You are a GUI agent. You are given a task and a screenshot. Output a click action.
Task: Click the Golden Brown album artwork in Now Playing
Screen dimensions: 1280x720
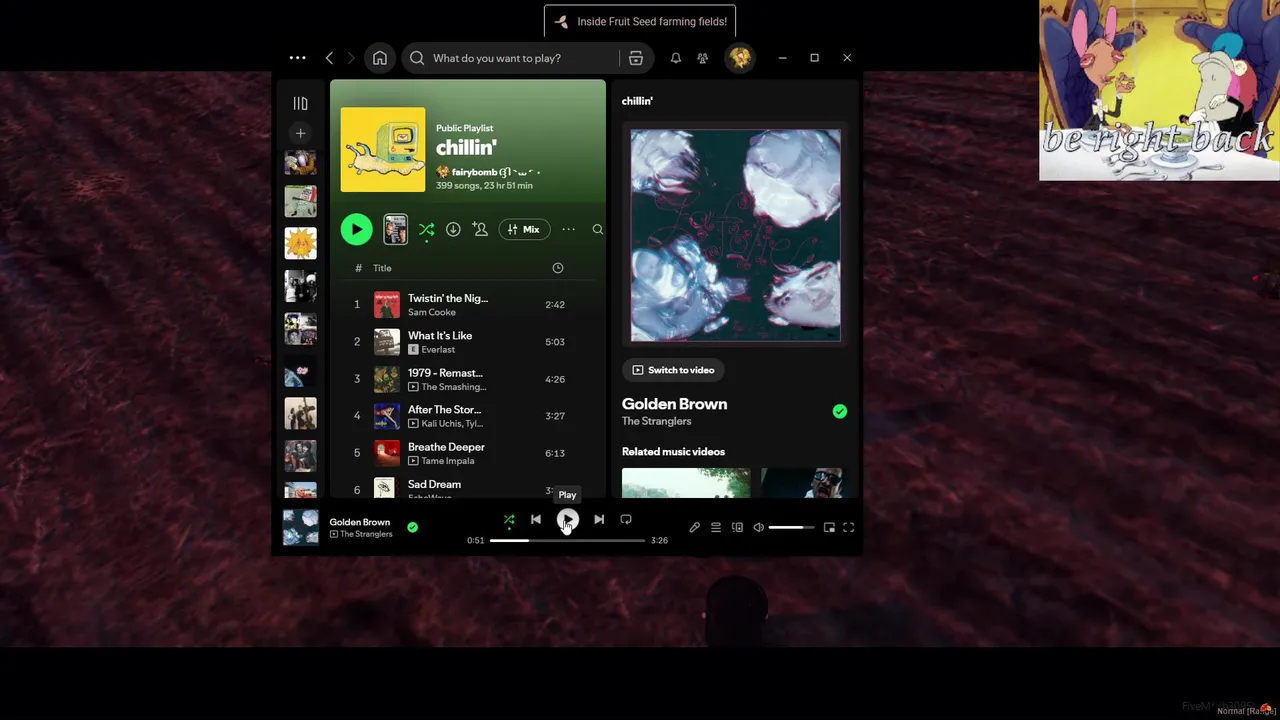pyautogui.click(x=735, y=235)
